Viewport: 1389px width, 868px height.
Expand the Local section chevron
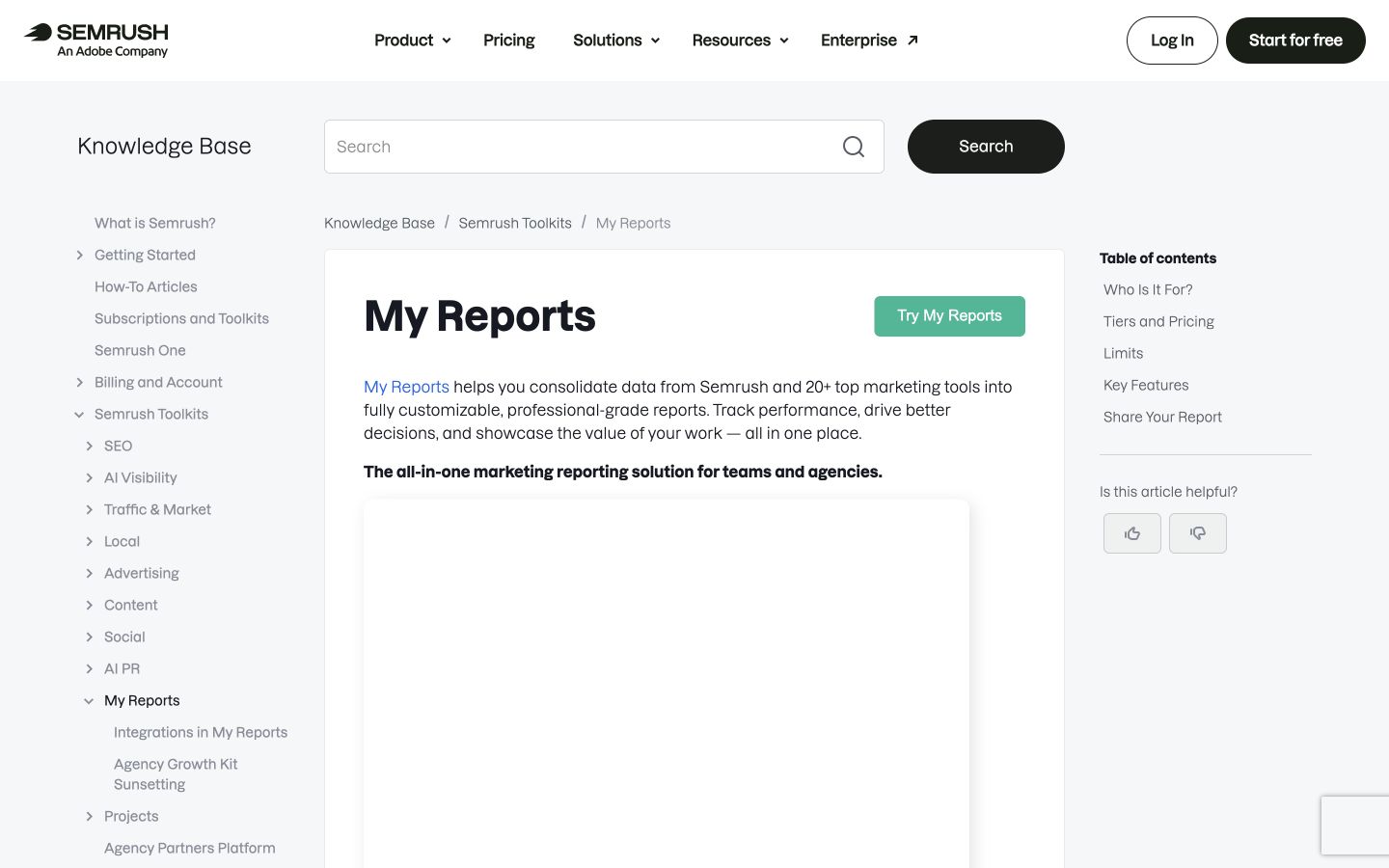coord(90,541)
